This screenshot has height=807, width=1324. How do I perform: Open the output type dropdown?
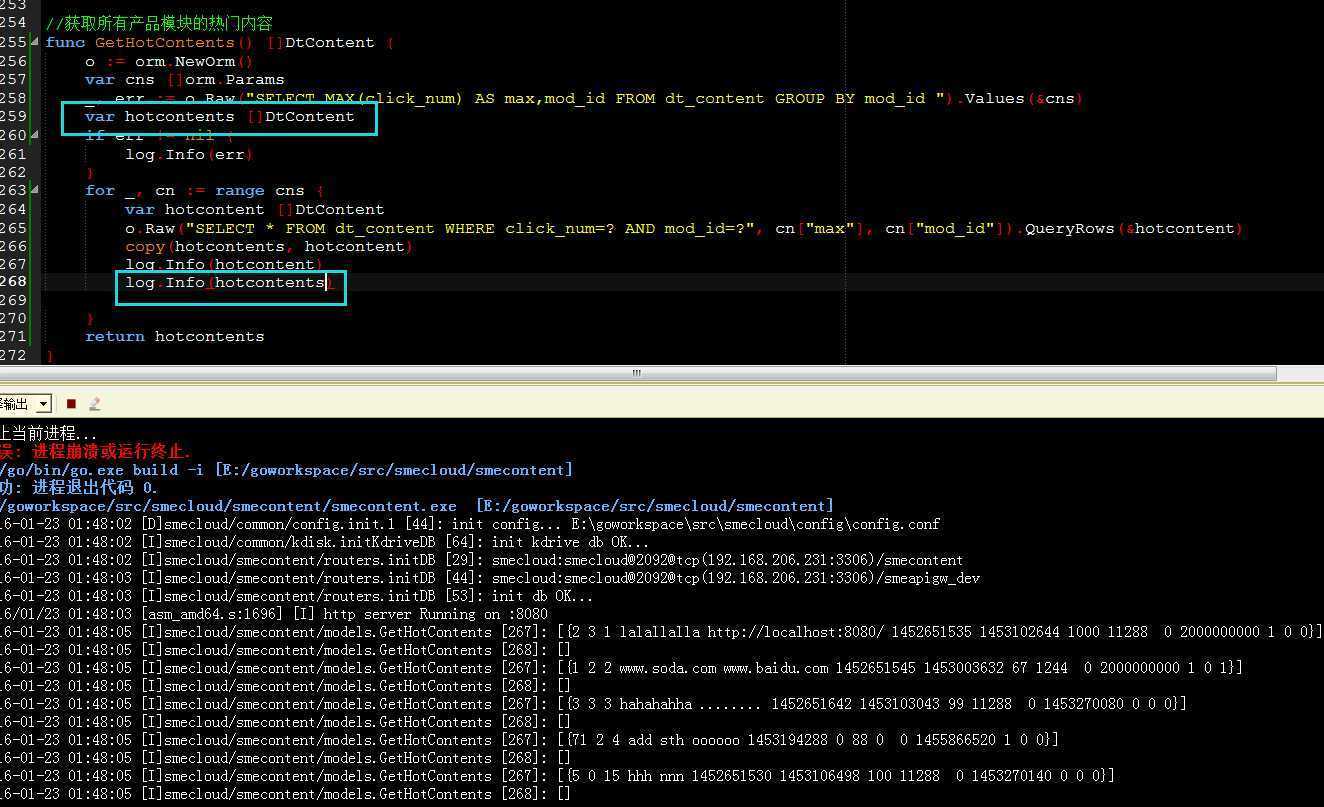pyautogui.click(x=43, y=404)
